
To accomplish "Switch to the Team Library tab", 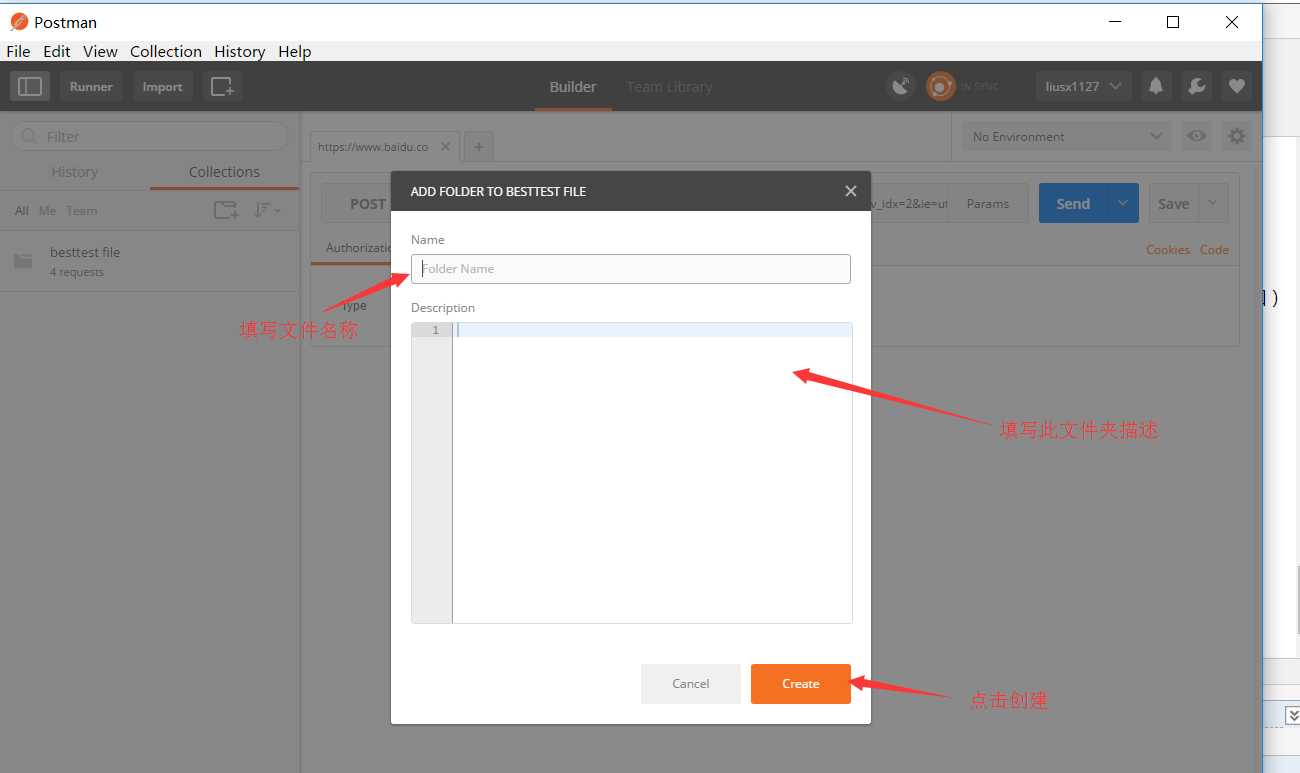I will tap(669, 87).
